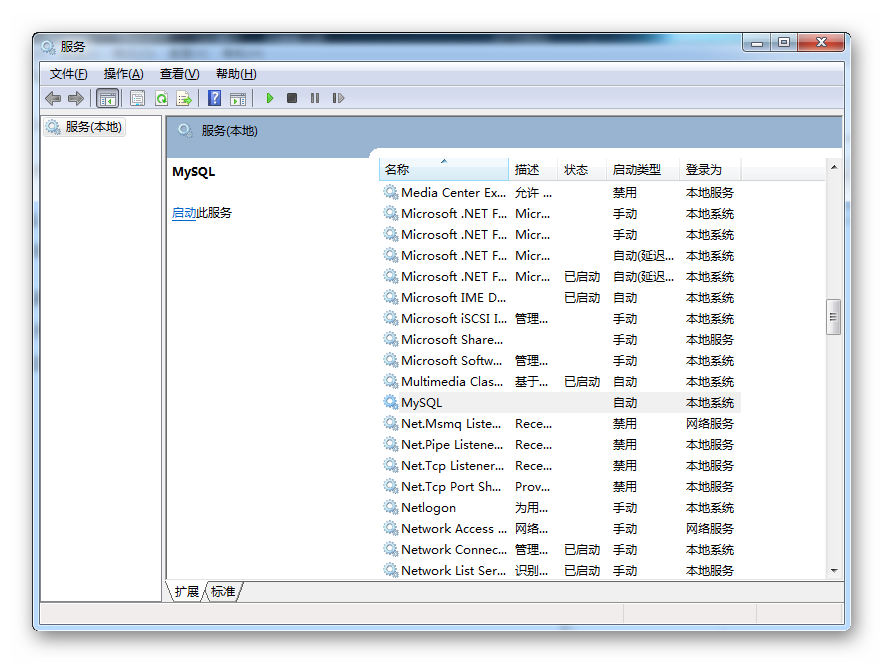Screen dimensions: 884x664
Task: Click the Back arrow toolbar icon
Action: click(53, 99)
